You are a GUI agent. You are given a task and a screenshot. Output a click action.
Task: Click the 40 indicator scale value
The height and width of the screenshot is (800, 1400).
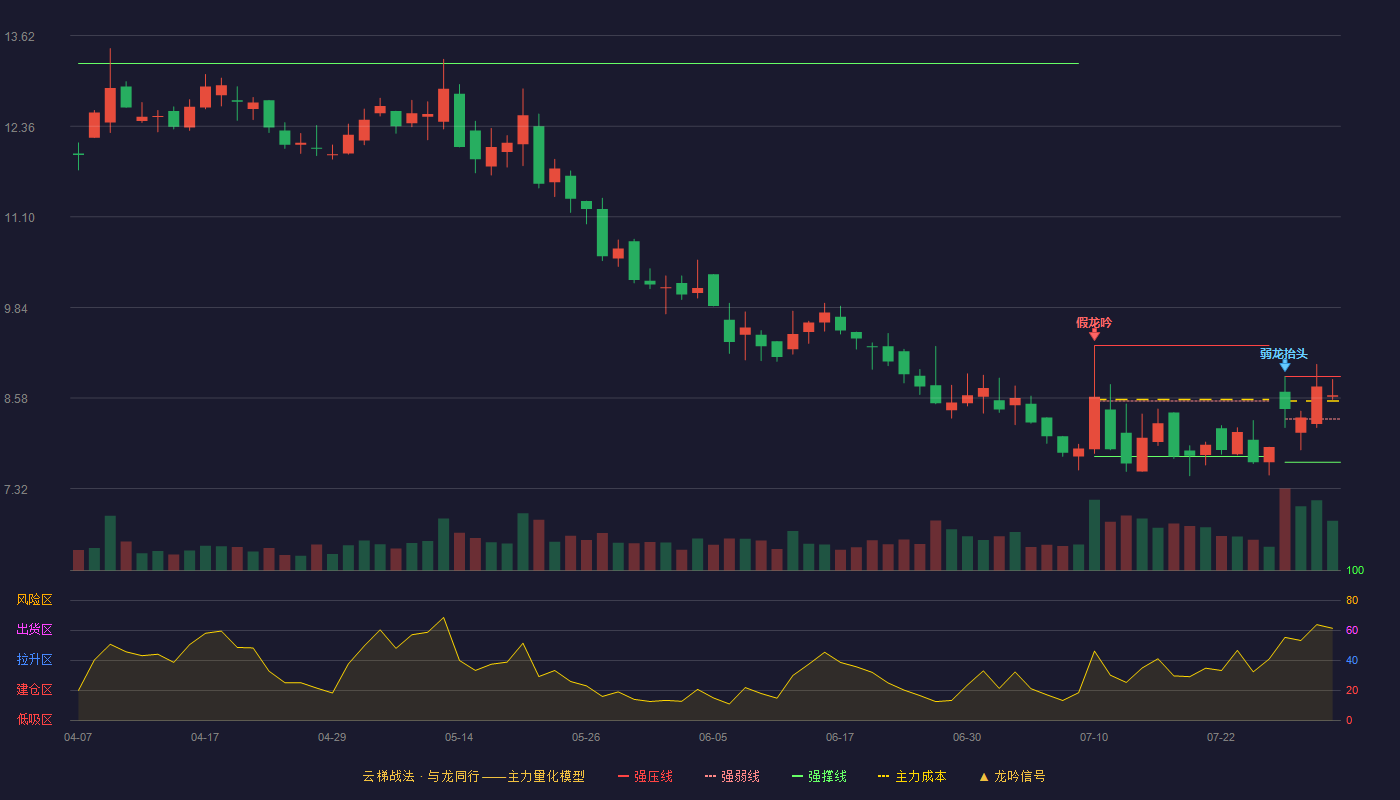[1352, 660]
